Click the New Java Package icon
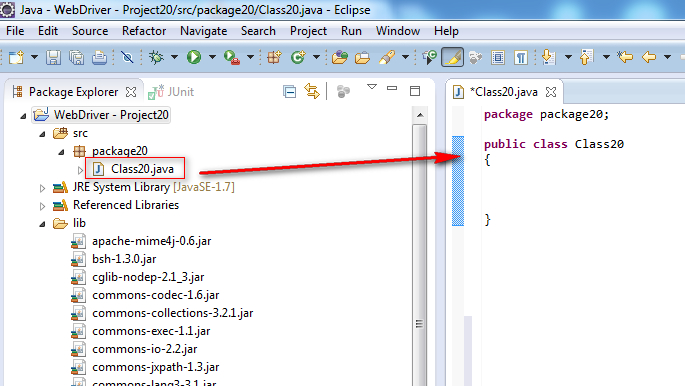 (x=274, y=57)
